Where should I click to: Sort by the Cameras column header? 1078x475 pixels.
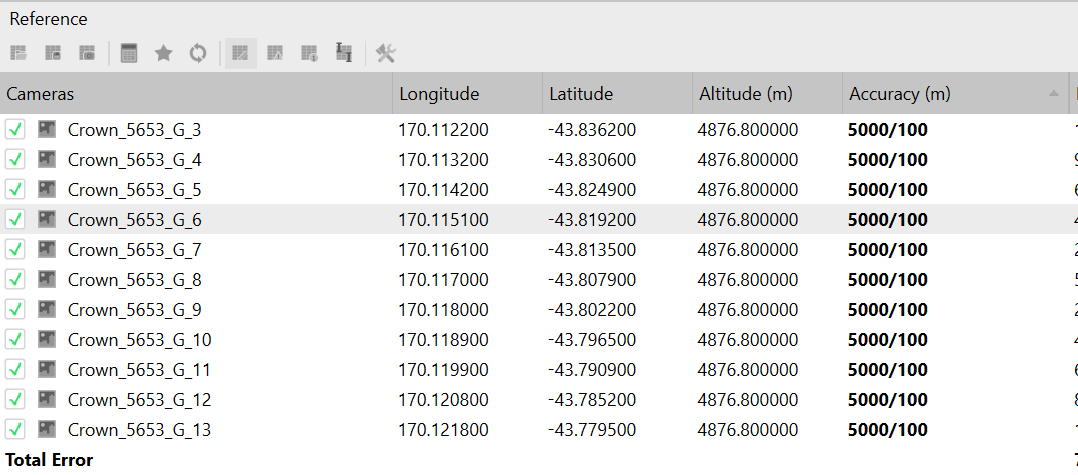[40, 94]
